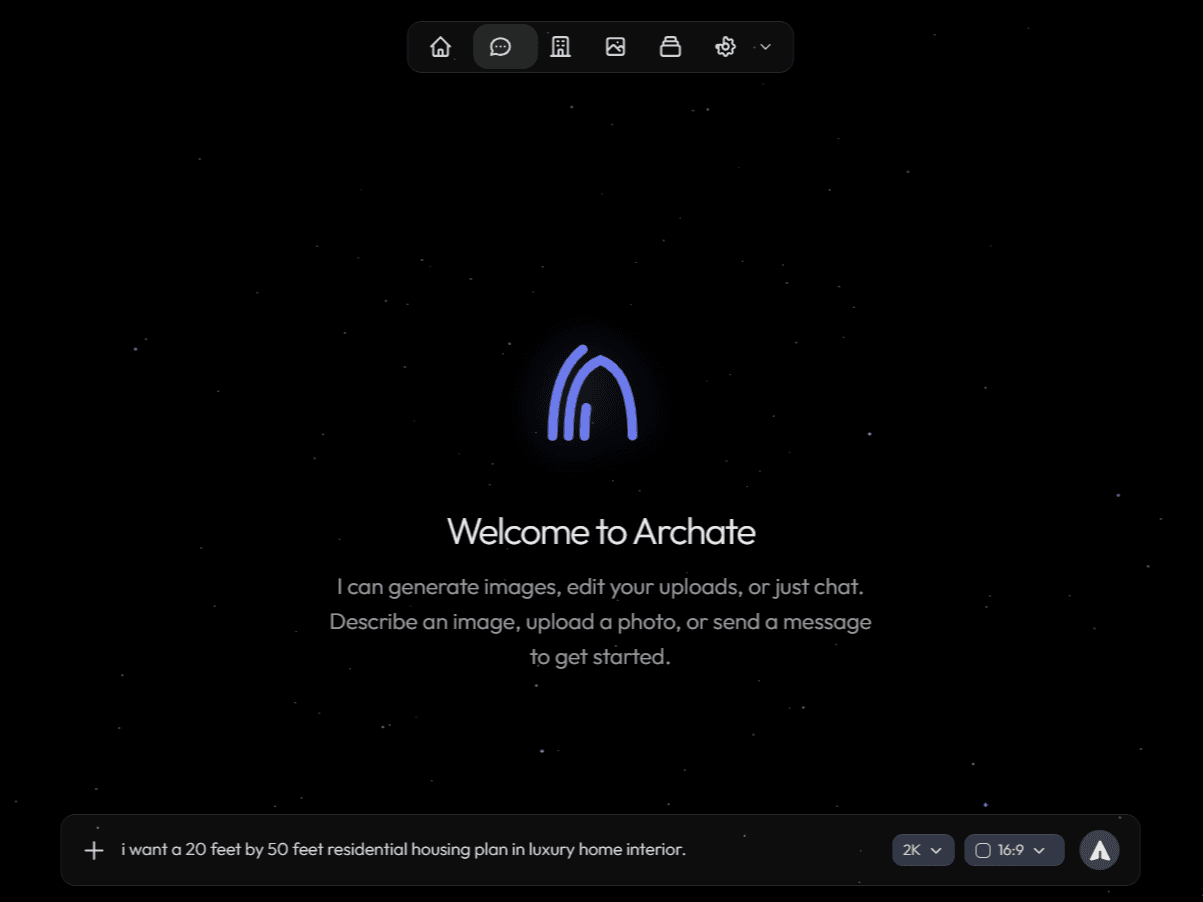Open the image gallery icon
Screen dimensions: 1203x902
(x=615, y=47)
